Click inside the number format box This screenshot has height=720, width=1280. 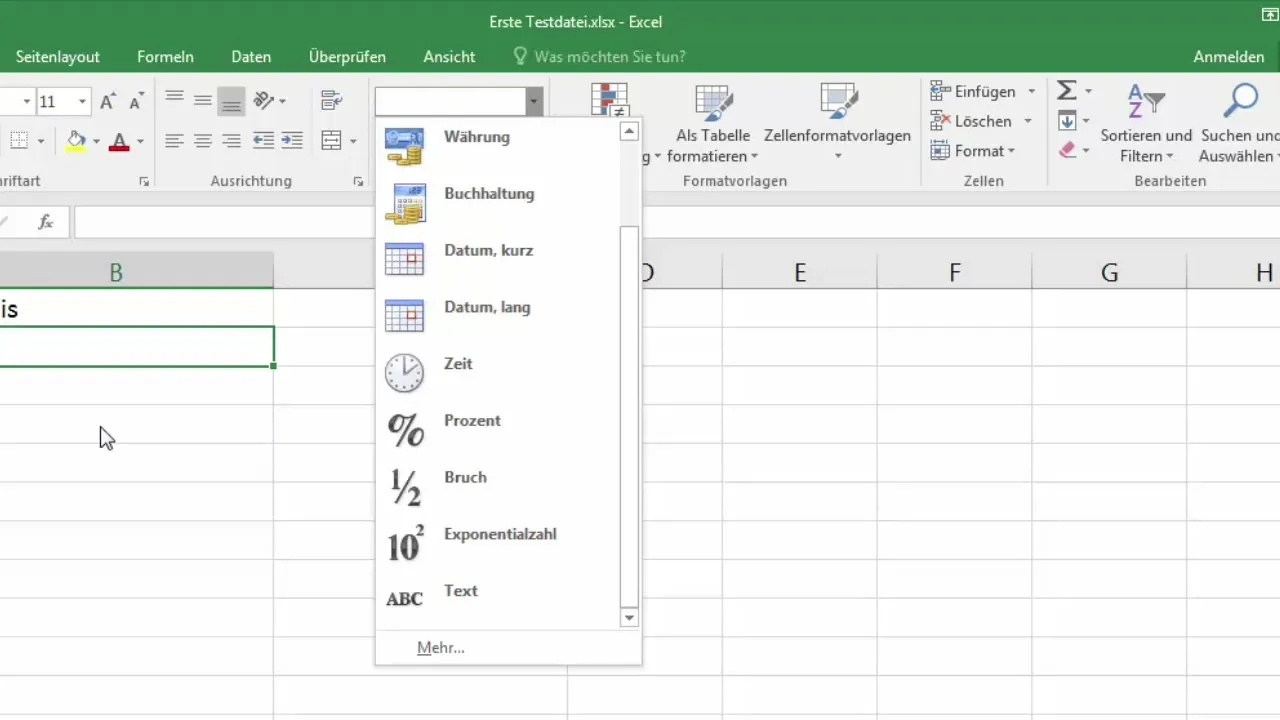pyautogui.click(x=451, y=101)
